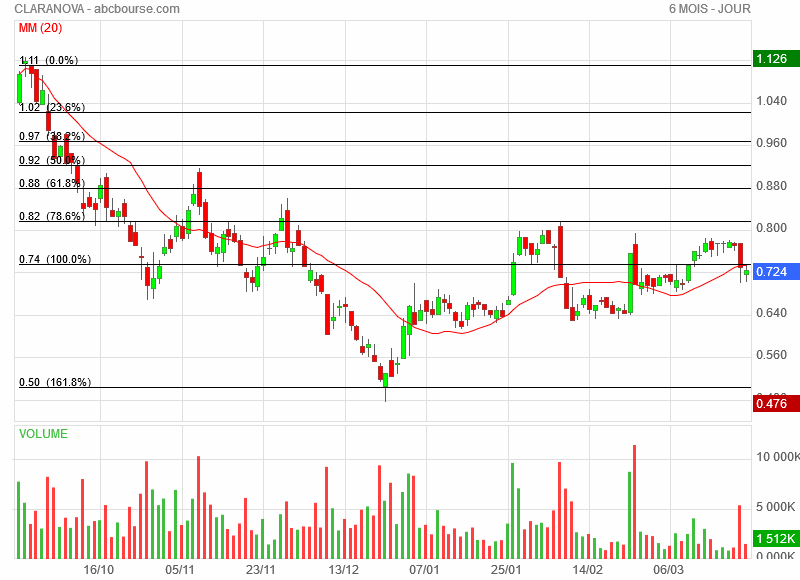This screenshot has width=800, height=580.
Task: Click the 0.74 (100.0%) Fibonacci label
Action: (x=55, y=259)
